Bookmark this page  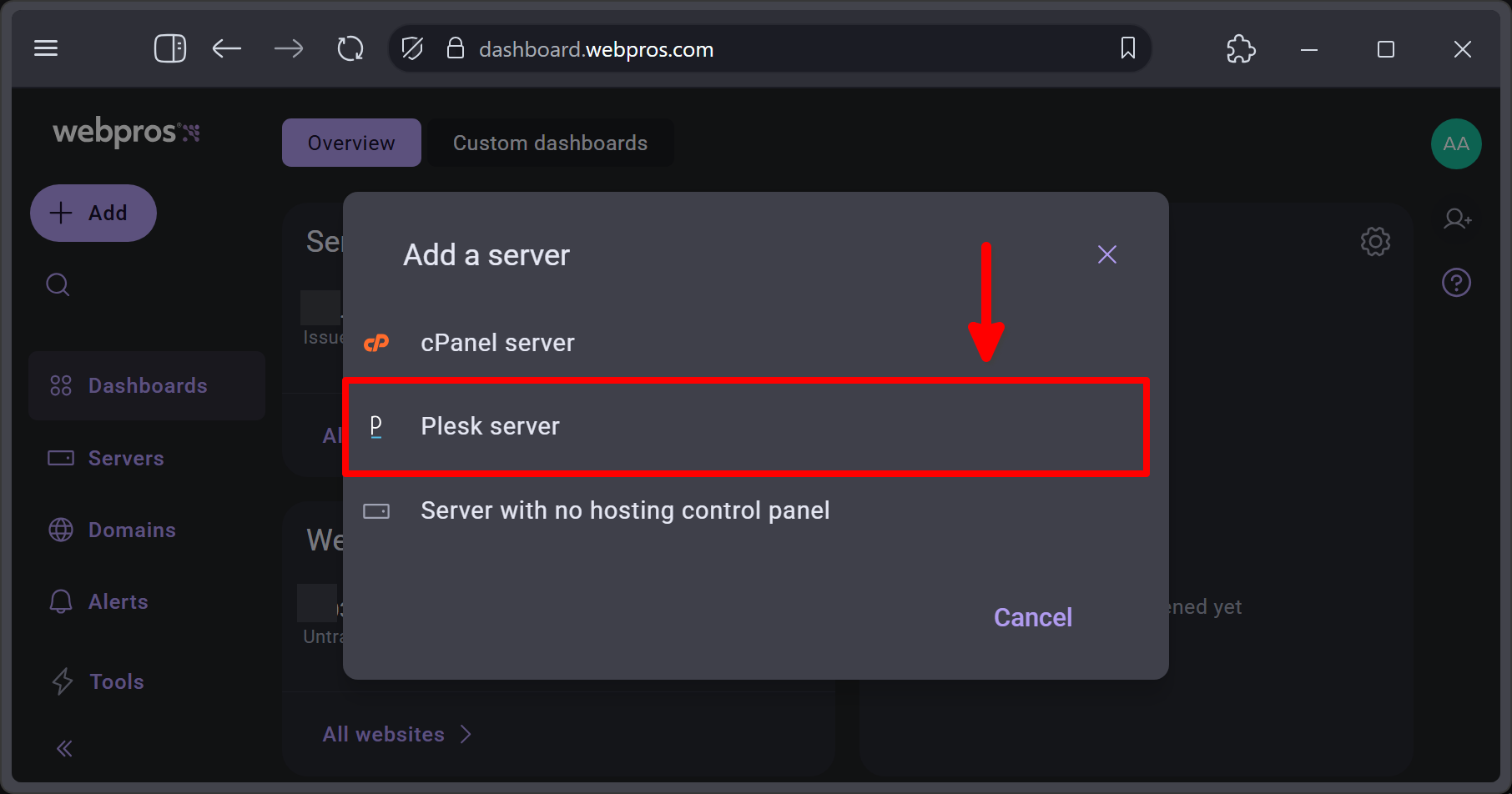click(1127, 48)
